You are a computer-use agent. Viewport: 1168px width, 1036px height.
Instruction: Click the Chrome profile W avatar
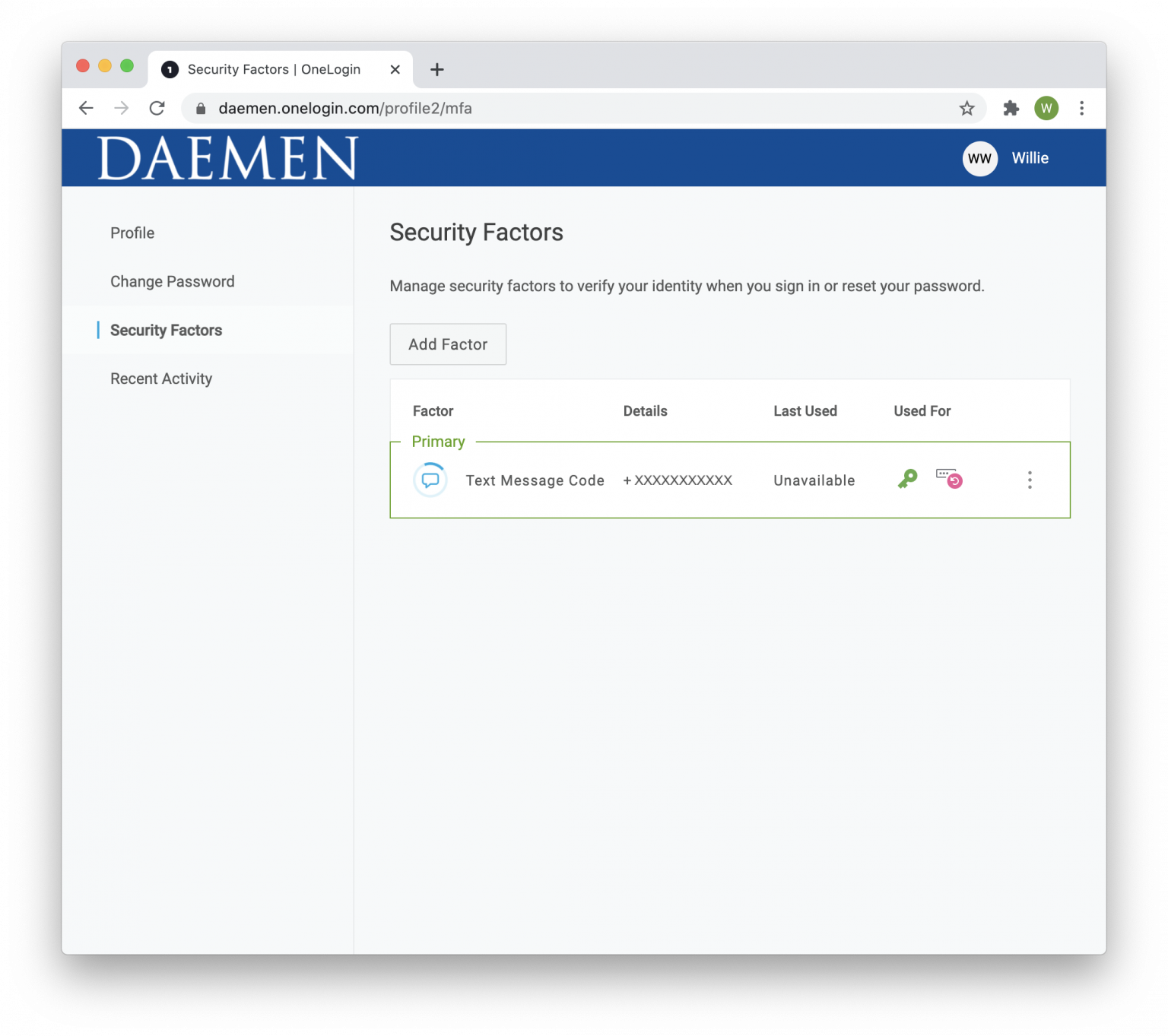1046,109
